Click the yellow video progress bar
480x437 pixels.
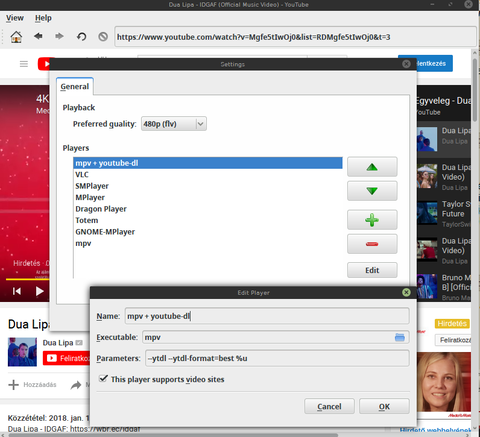[x=27, y=279]
